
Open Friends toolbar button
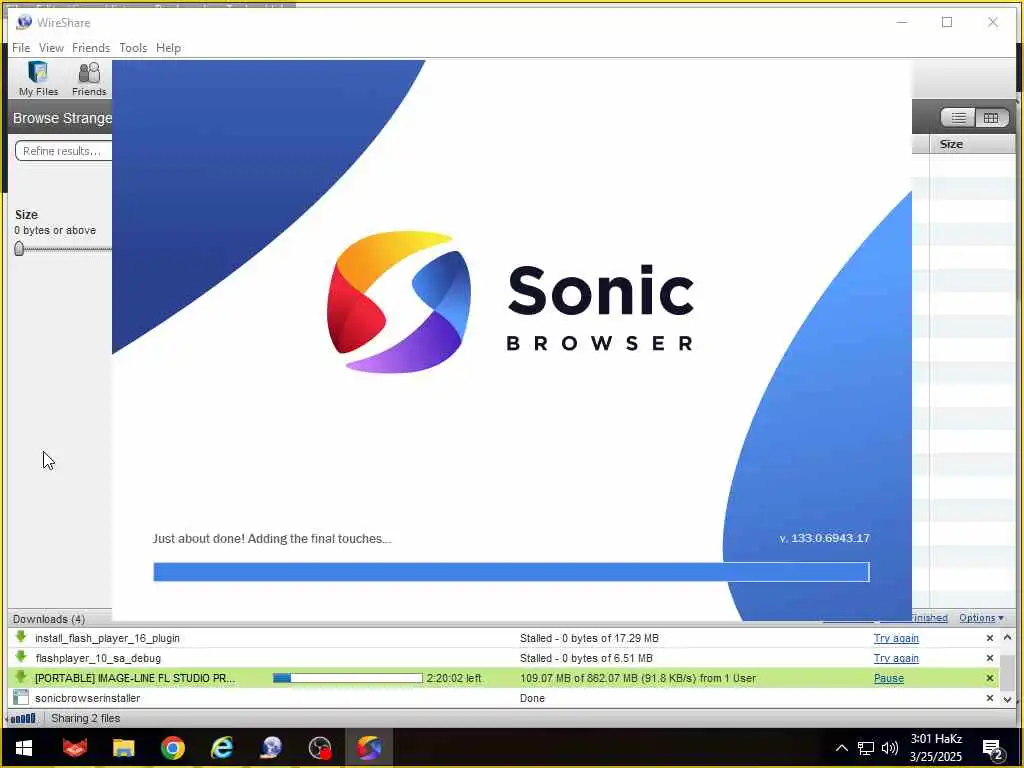pos(89,78)
